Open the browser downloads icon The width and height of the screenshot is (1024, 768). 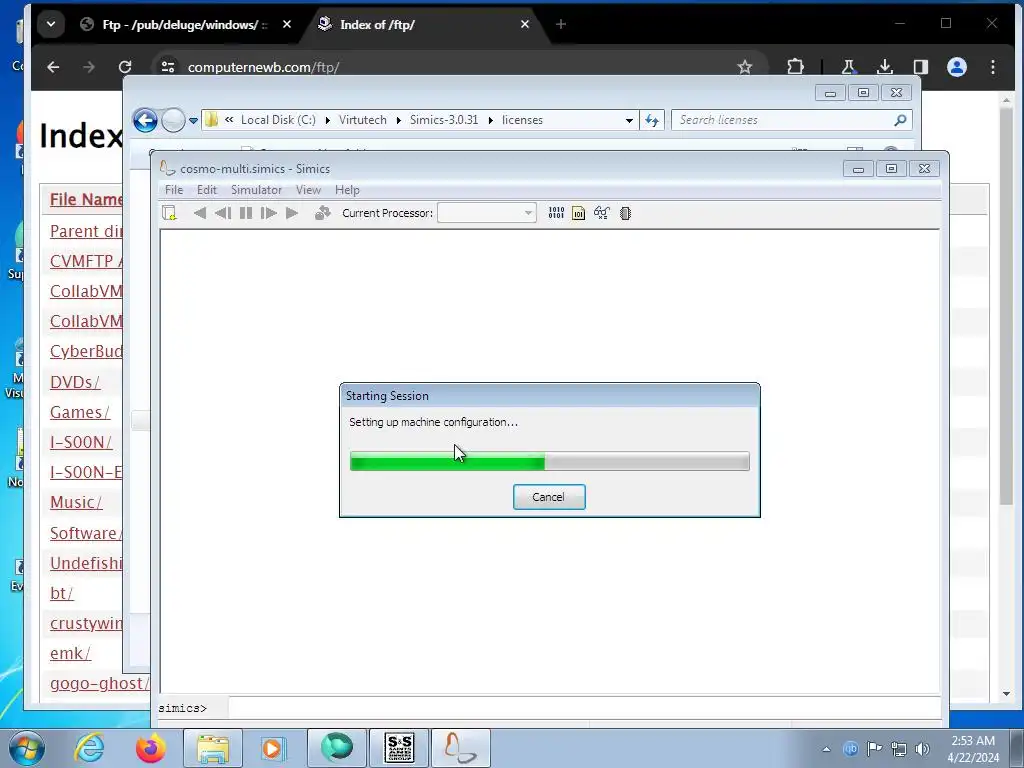885,67
